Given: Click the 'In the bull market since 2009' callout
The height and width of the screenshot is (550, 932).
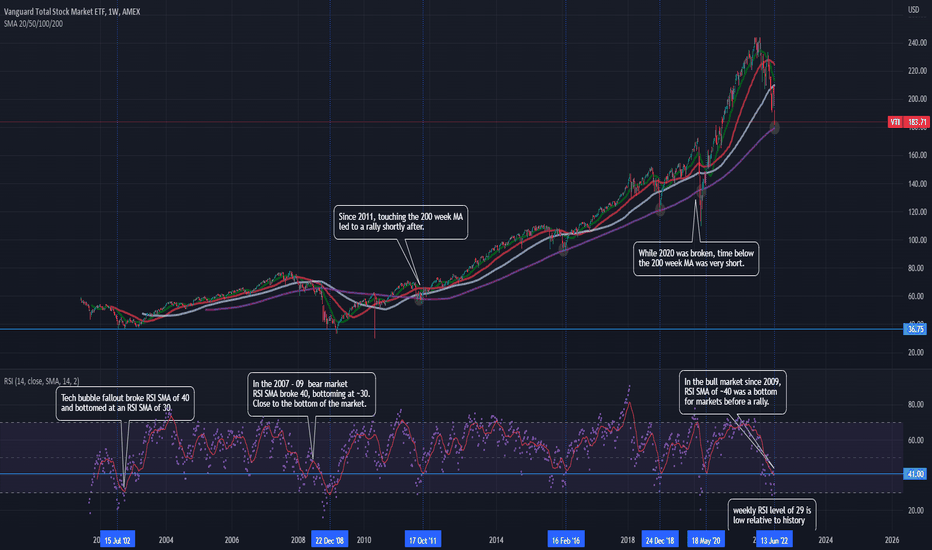Looking at the screenshot, I should point(733,392).
